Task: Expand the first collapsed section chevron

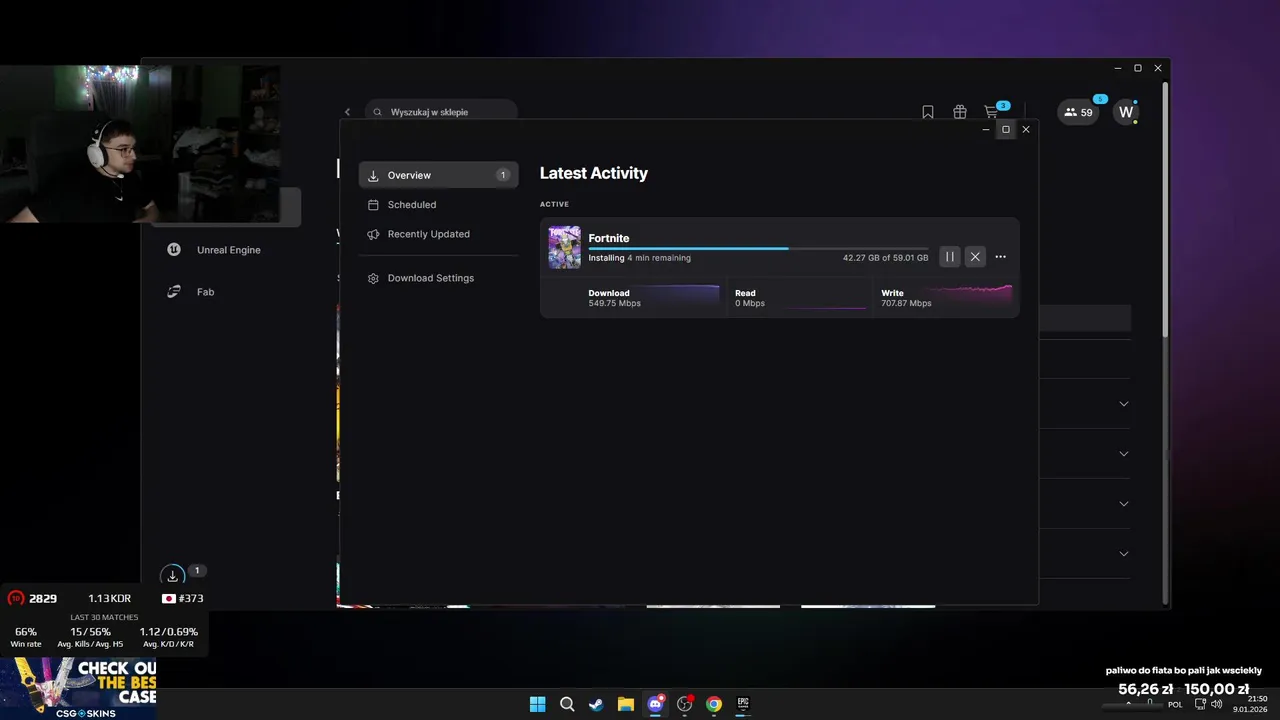Action: click(x=1123, y=404)
